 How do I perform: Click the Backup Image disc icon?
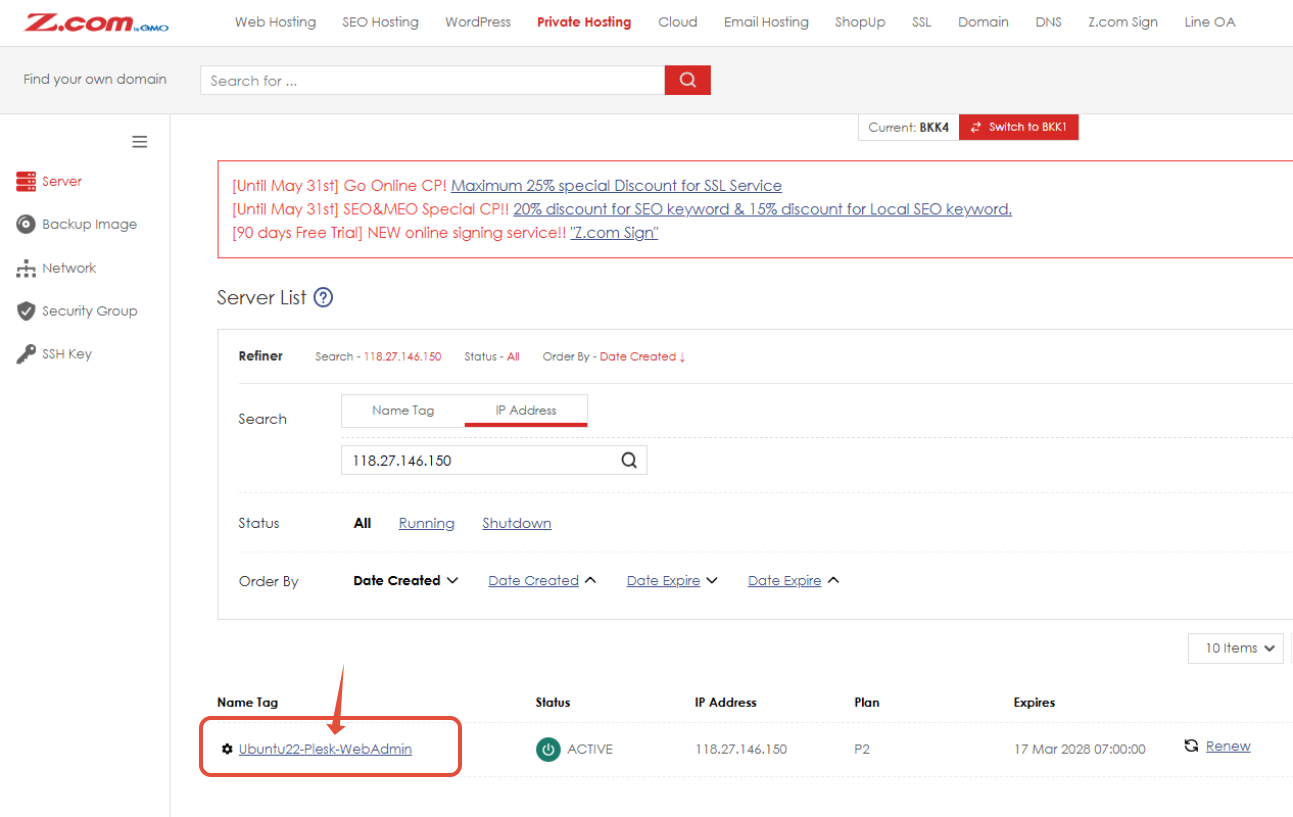point(26,225)
